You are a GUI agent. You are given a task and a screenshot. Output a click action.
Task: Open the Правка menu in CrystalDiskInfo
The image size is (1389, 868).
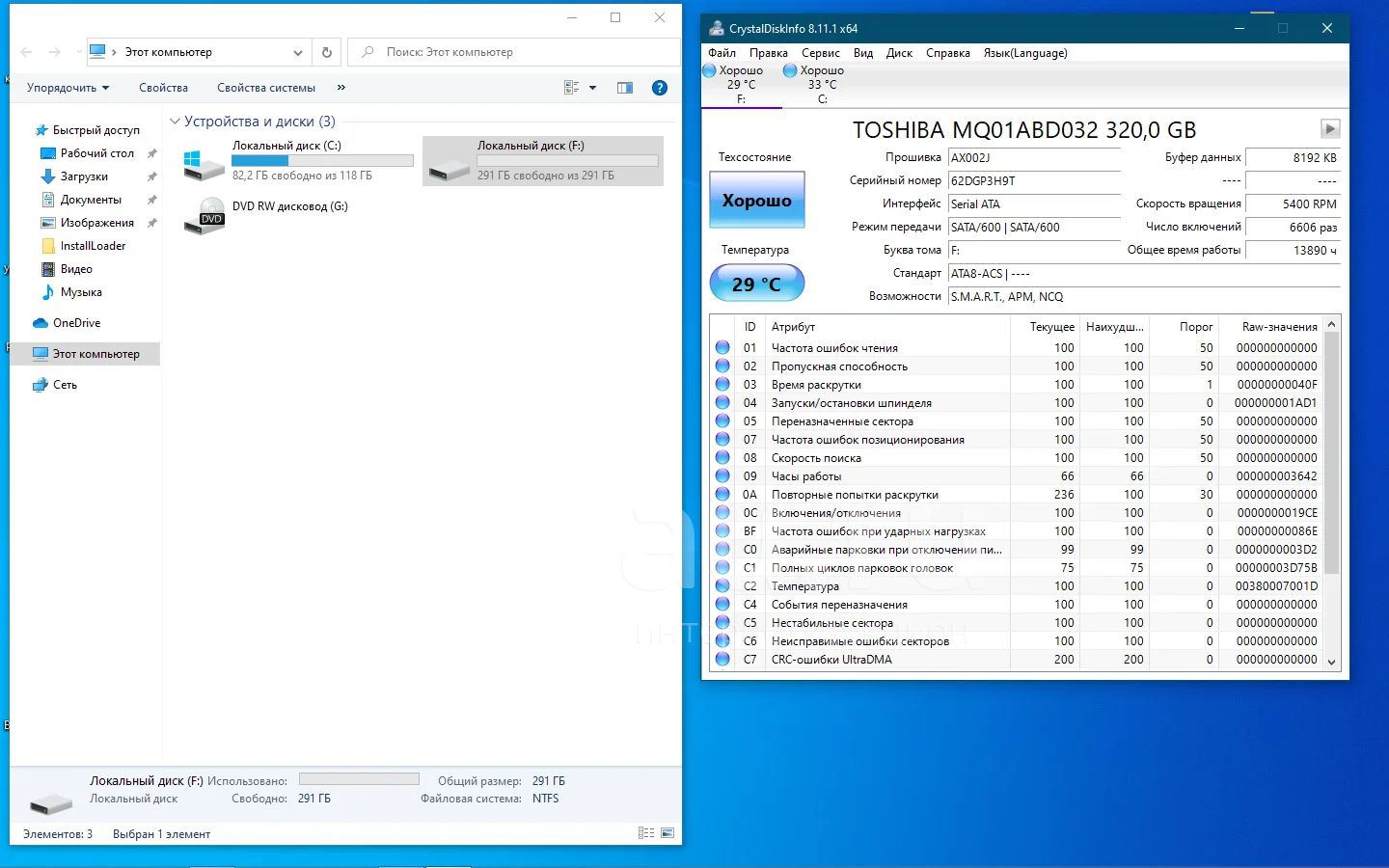(x=768, y=53)
